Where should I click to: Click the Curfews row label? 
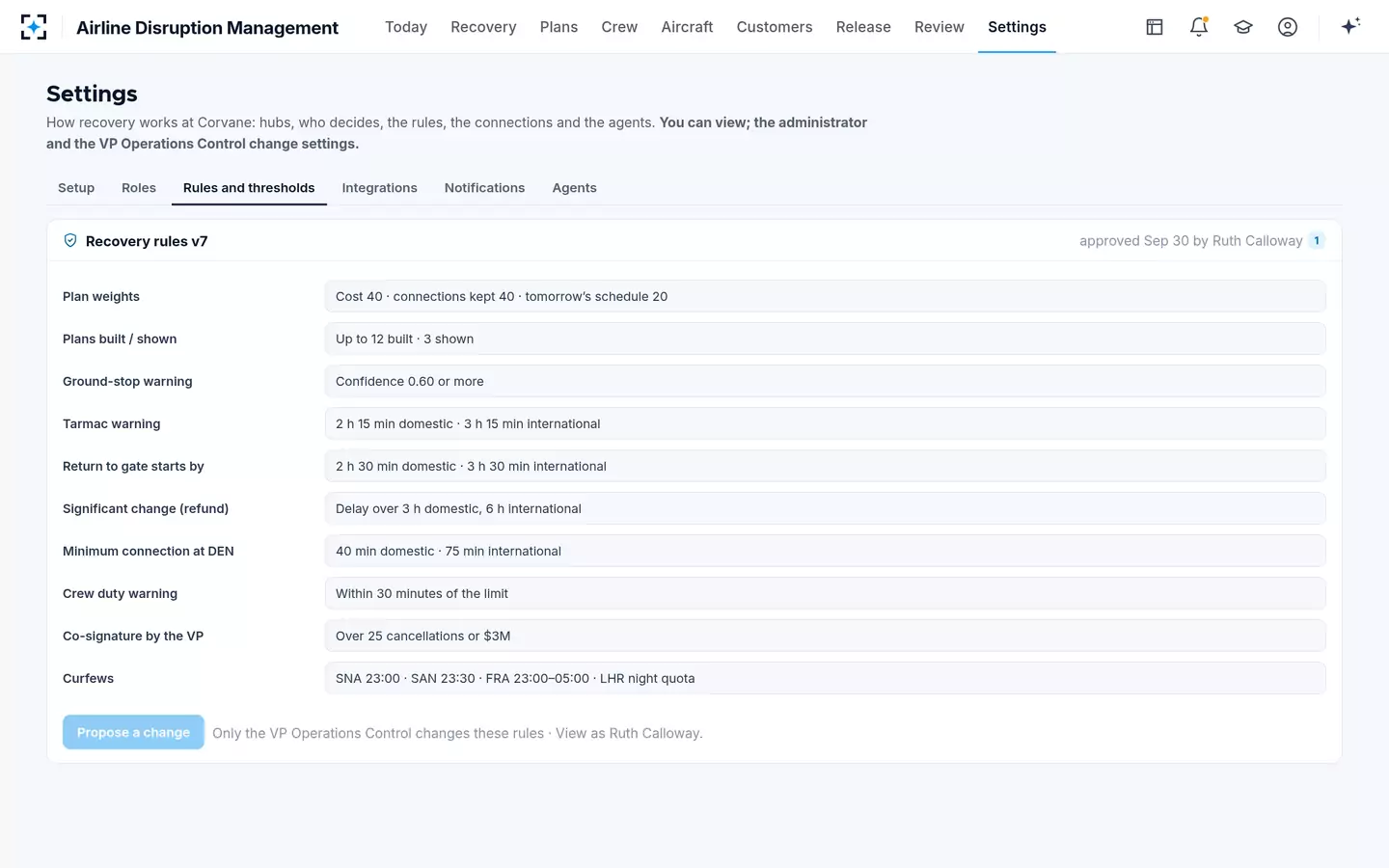pyautogui.click(x=88, y=678)
